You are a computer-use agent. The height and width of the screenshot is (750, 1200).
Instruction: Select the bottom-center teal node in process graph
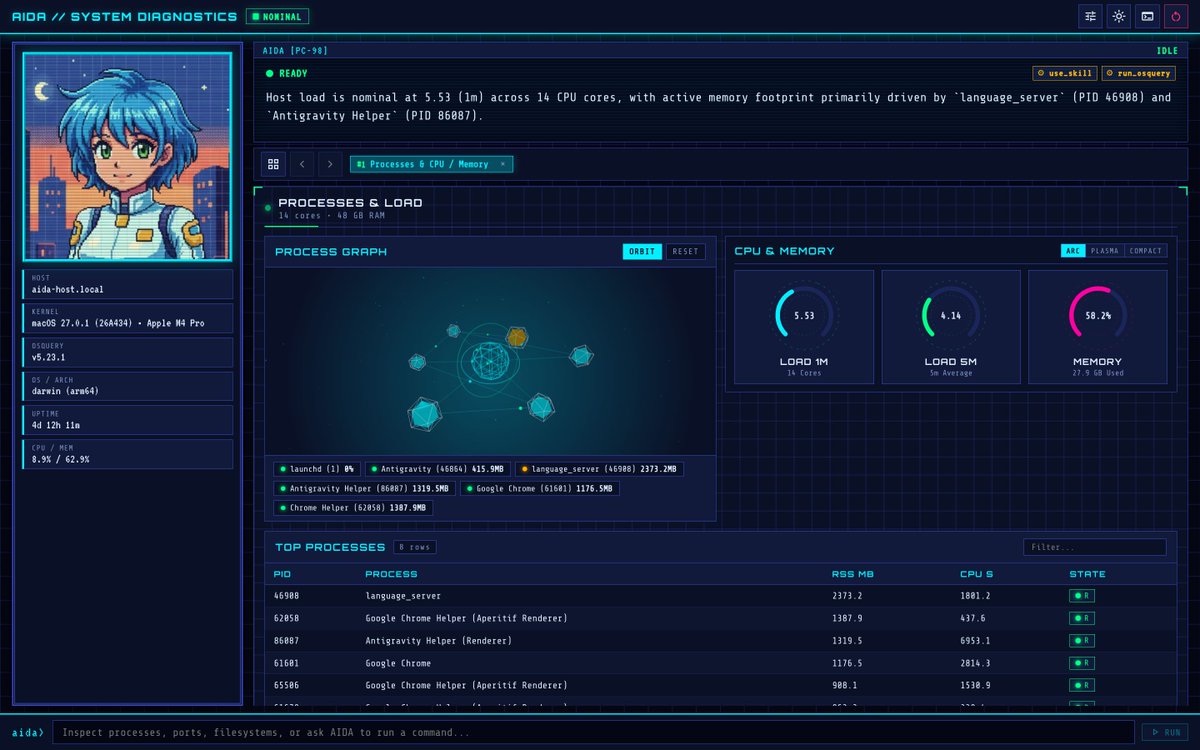[x=540, y=405]
